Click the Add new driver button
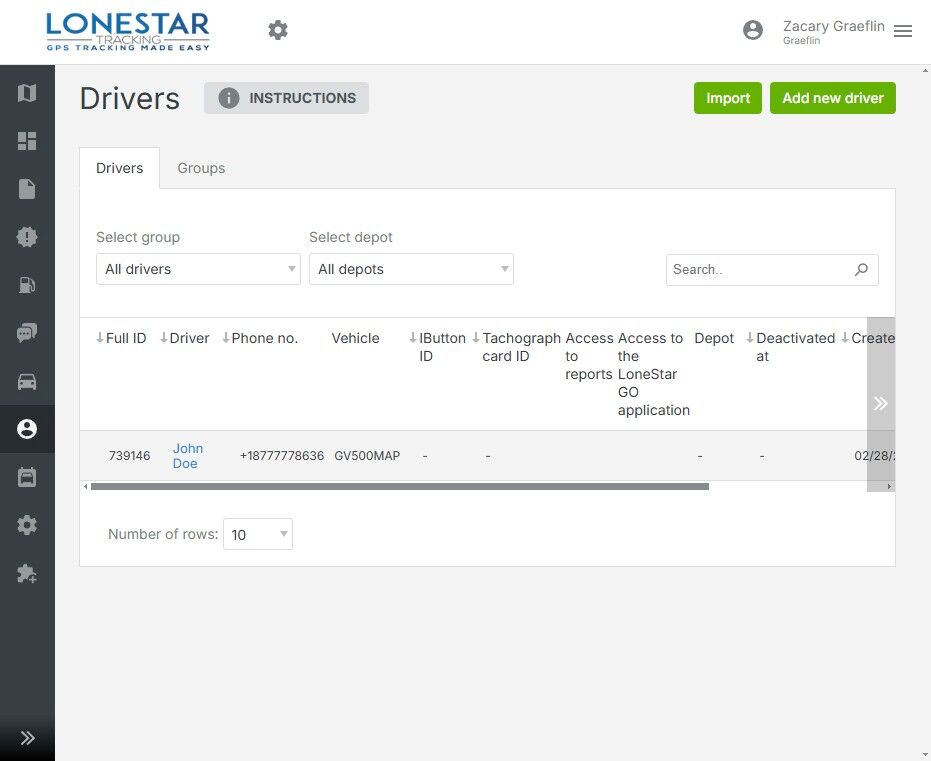Viewport: 931px width, 761px height. point(832,98)
